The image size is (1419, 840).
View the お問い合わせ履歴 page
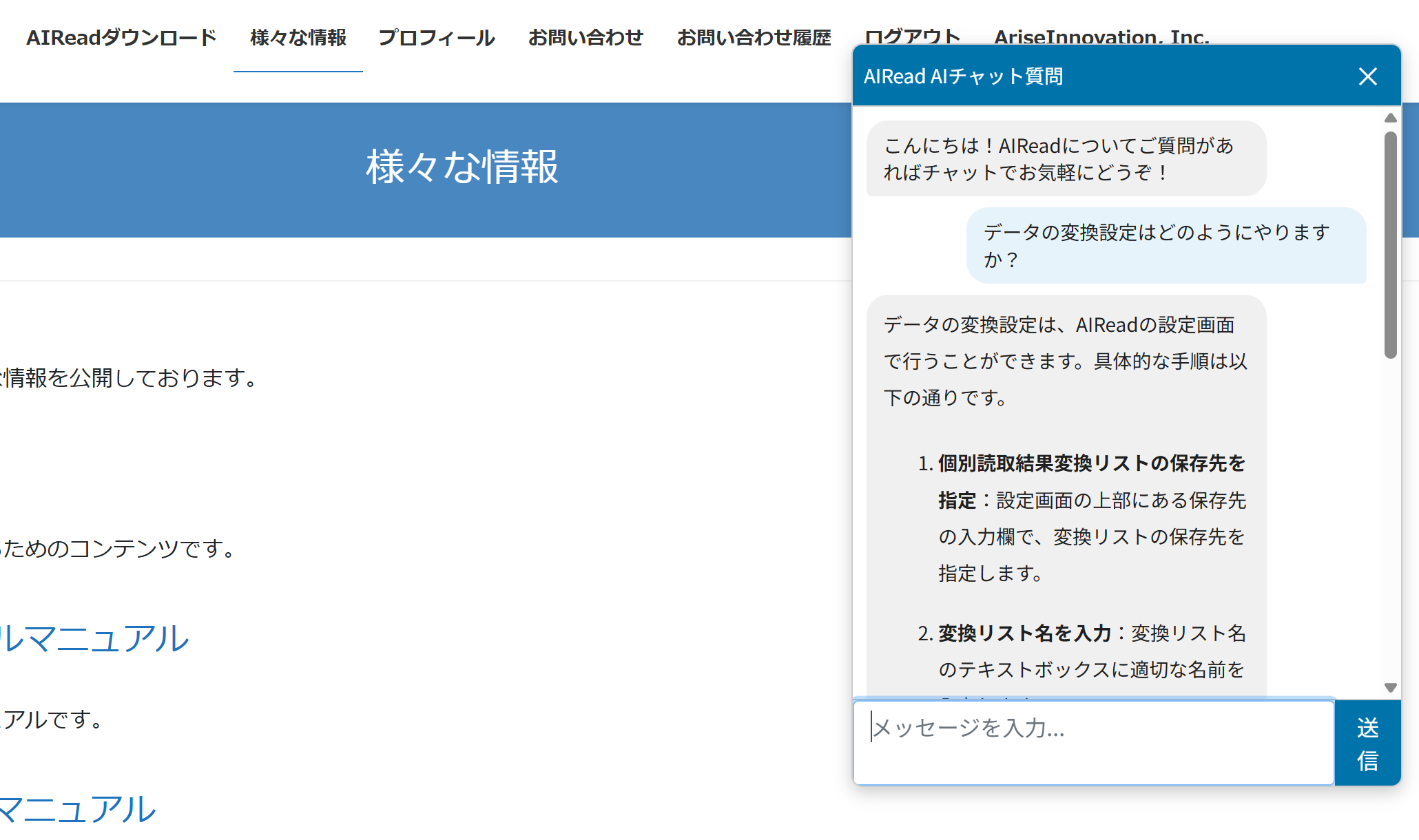pos(754,37)
